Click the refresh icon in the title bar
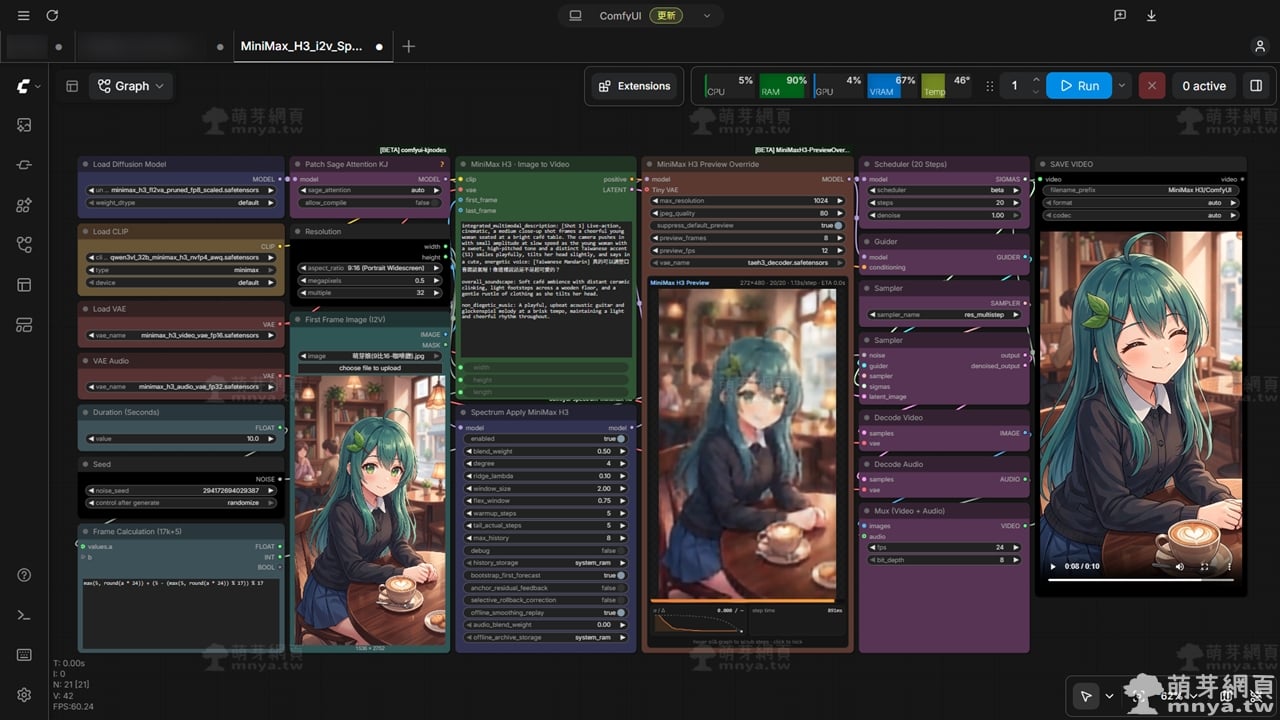Screen dimensions: 1280x720 coord(52,16)
